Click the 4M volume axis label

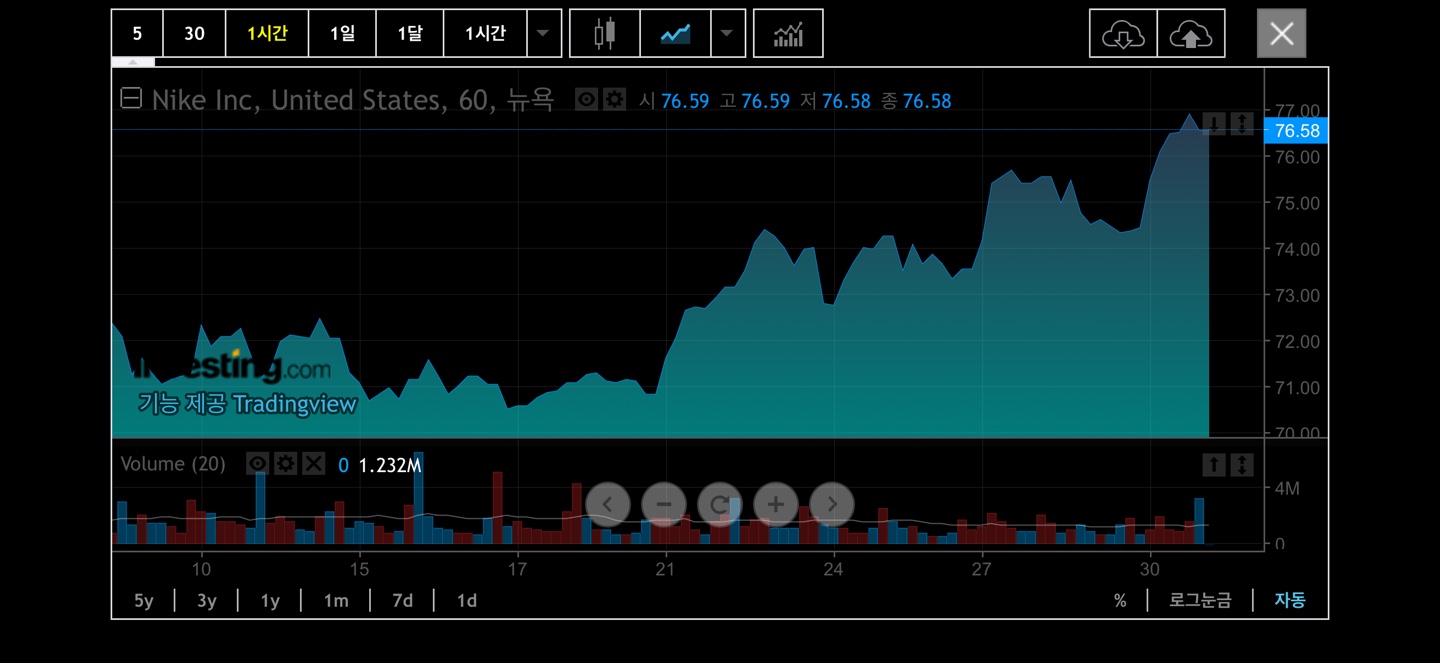(1287, 489)
